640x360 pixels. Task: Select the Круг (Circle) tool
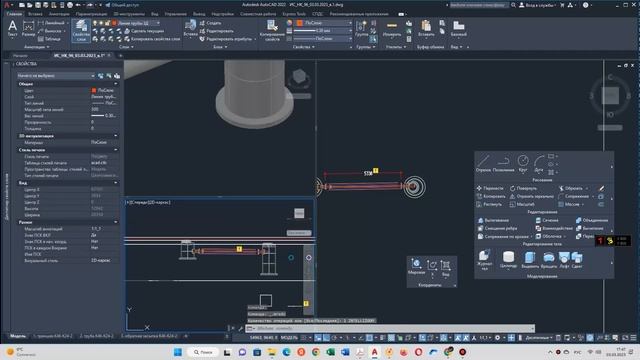[x=523, y=164]
